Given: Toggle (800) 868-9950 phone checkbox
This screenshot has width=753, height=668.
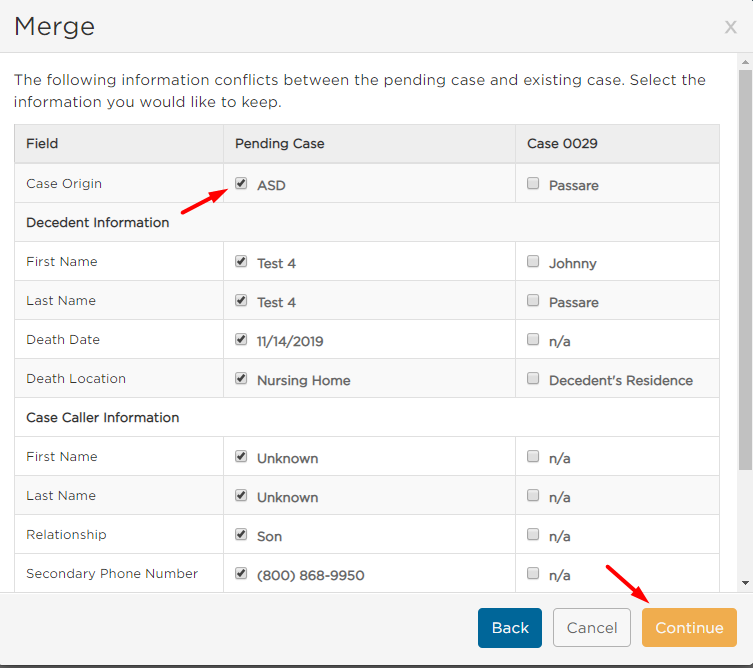Looking at the screenshot, I should click(241, 573).
